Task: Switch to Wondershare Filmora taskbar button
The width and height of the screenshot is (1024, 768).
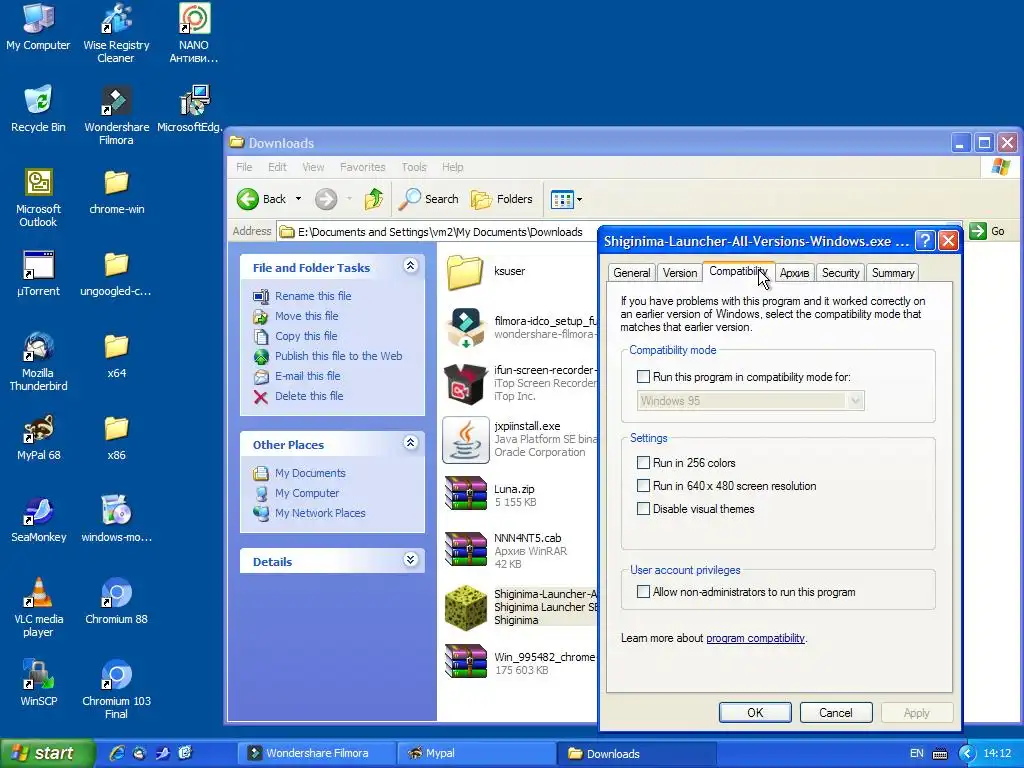Action: pyautogui.click(x=317, y=753)
